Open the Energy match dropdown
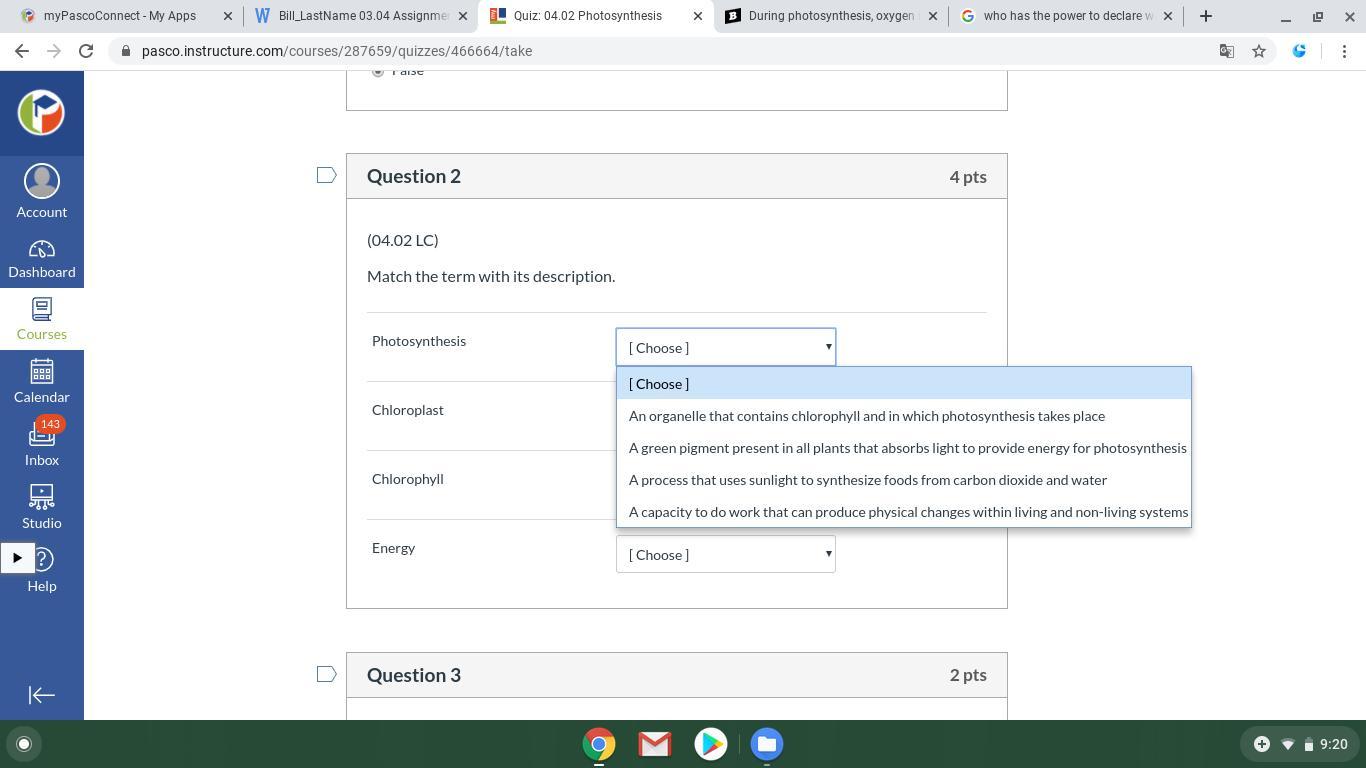Screen dimensions: 1366x768 click(x=726, y=554)
